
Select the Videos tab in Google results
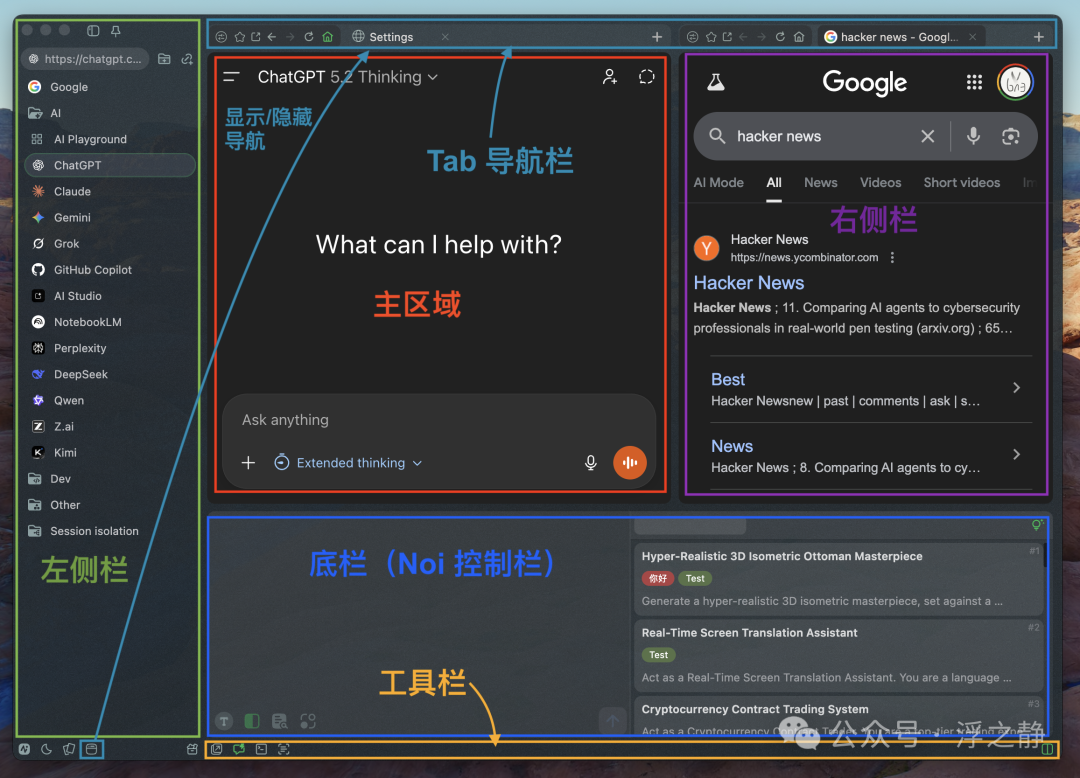pos(880,182)
